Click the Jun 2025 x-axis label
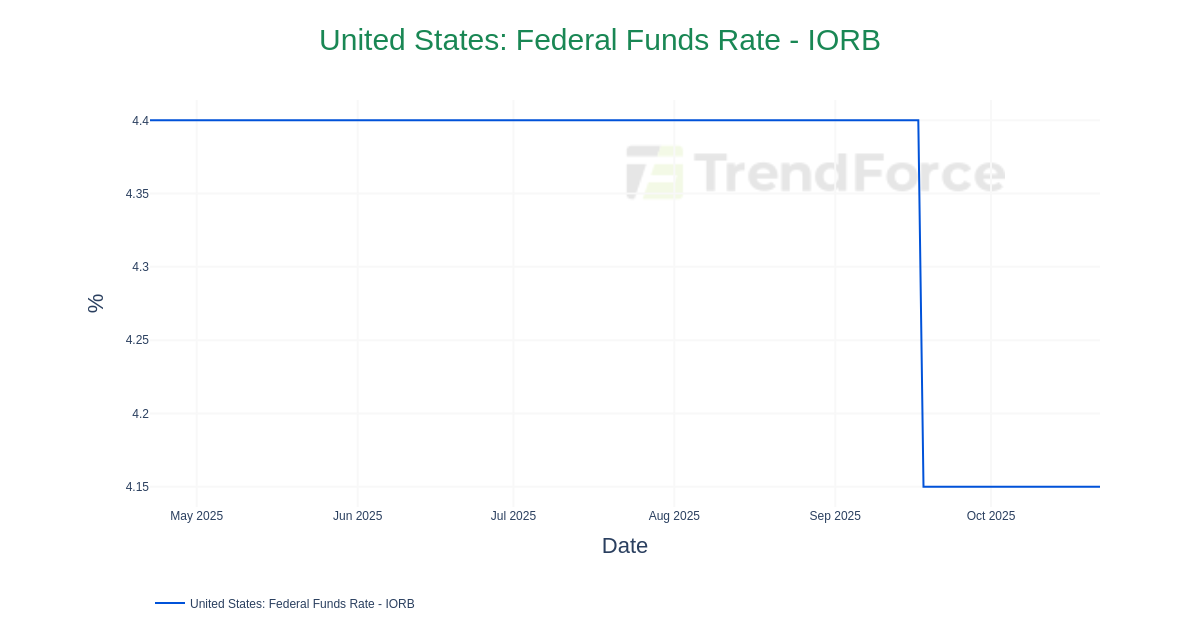The width and height of the screenshot is (1200, 630). (x=357, y=516)
